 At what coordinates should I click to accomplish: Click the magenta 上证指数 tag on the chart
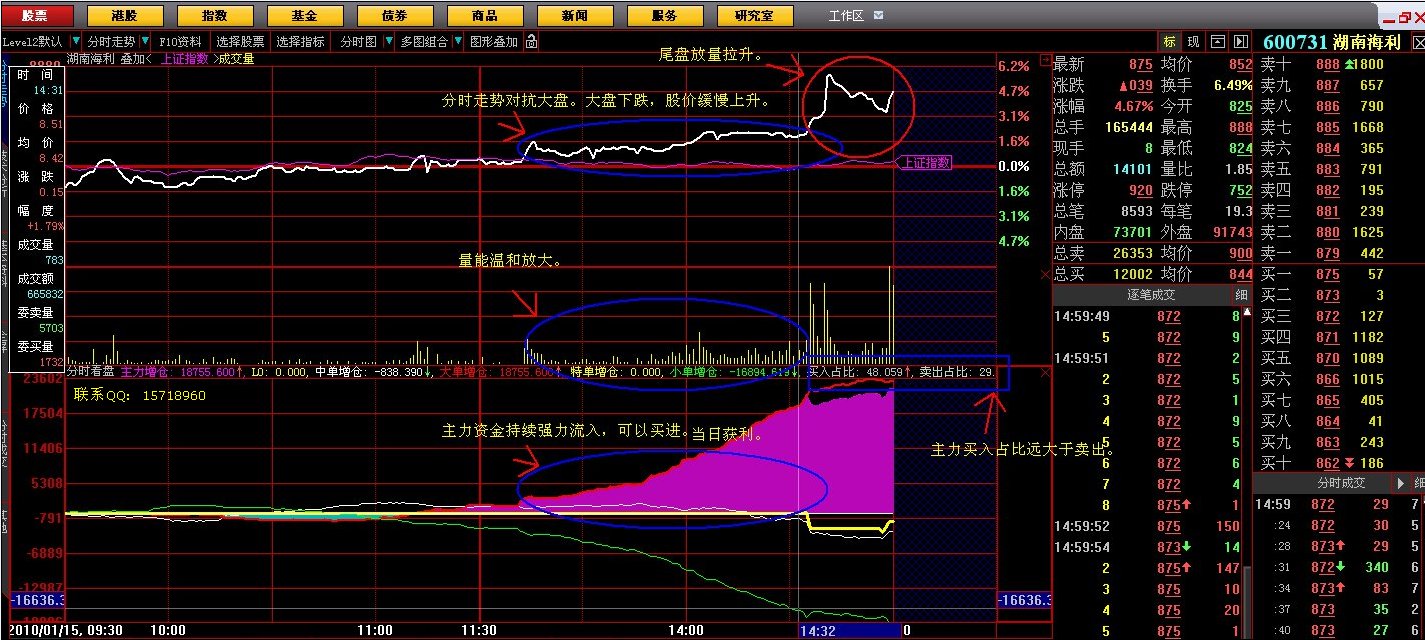coord(924,161)
